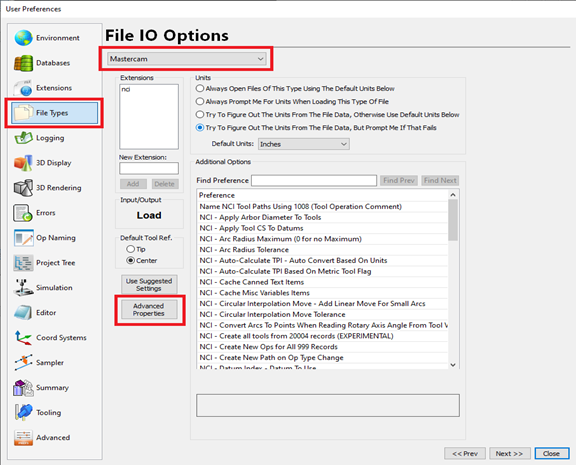This screenshot has height=465, width=576.
Task: Select 'Create New Ops for All 999 Records'
Action: [x=323, y=347]
